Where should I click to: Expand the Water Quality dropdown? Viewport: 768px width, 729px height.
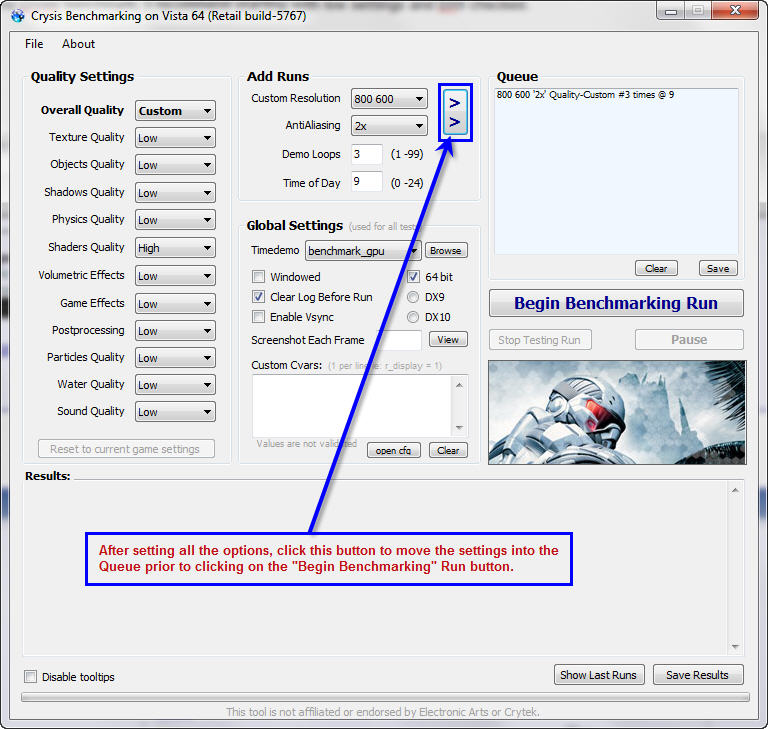pos(175,385)
